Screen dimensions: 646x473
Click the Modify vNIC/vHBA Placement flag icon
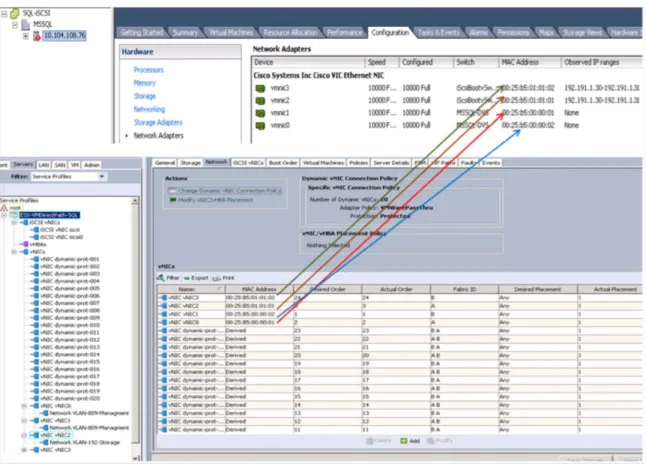pyautogui.click(x=173, y=200)
